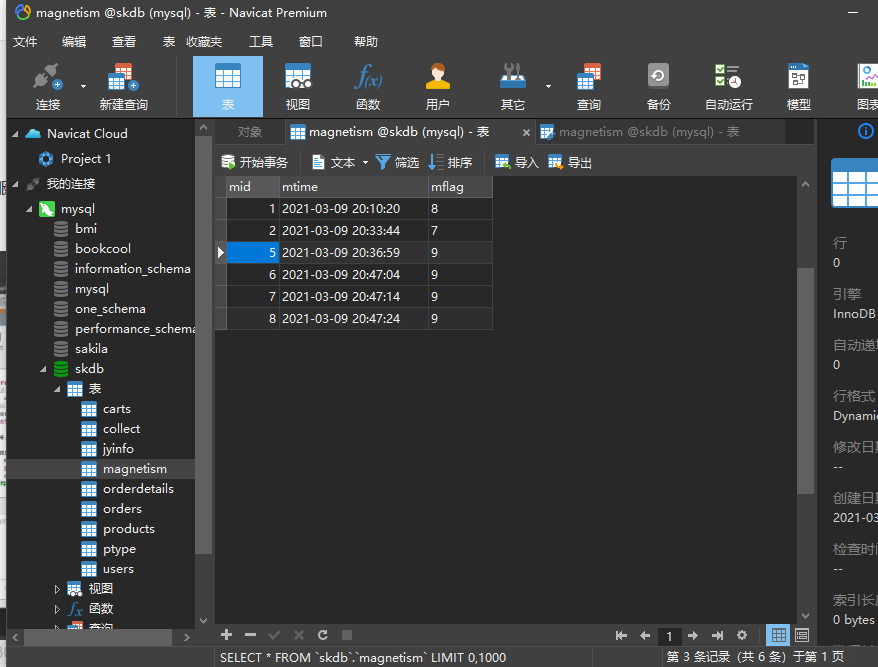Screen dimensions: 878x667
Task: Click the Export (导出) button
Action: (x=570, y=162)
